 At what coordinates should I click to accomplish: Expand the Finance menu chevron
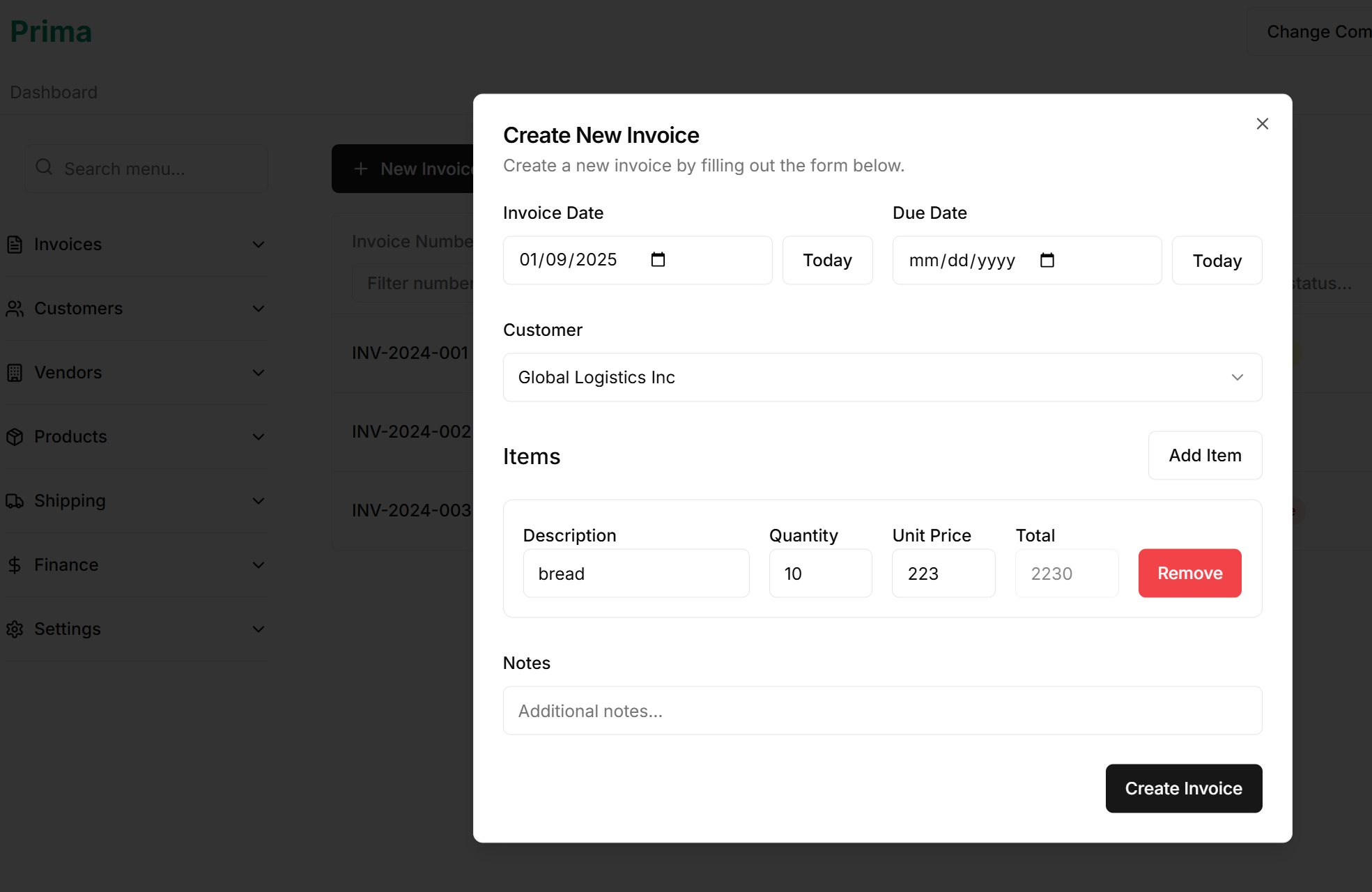[x=259, y=565]
